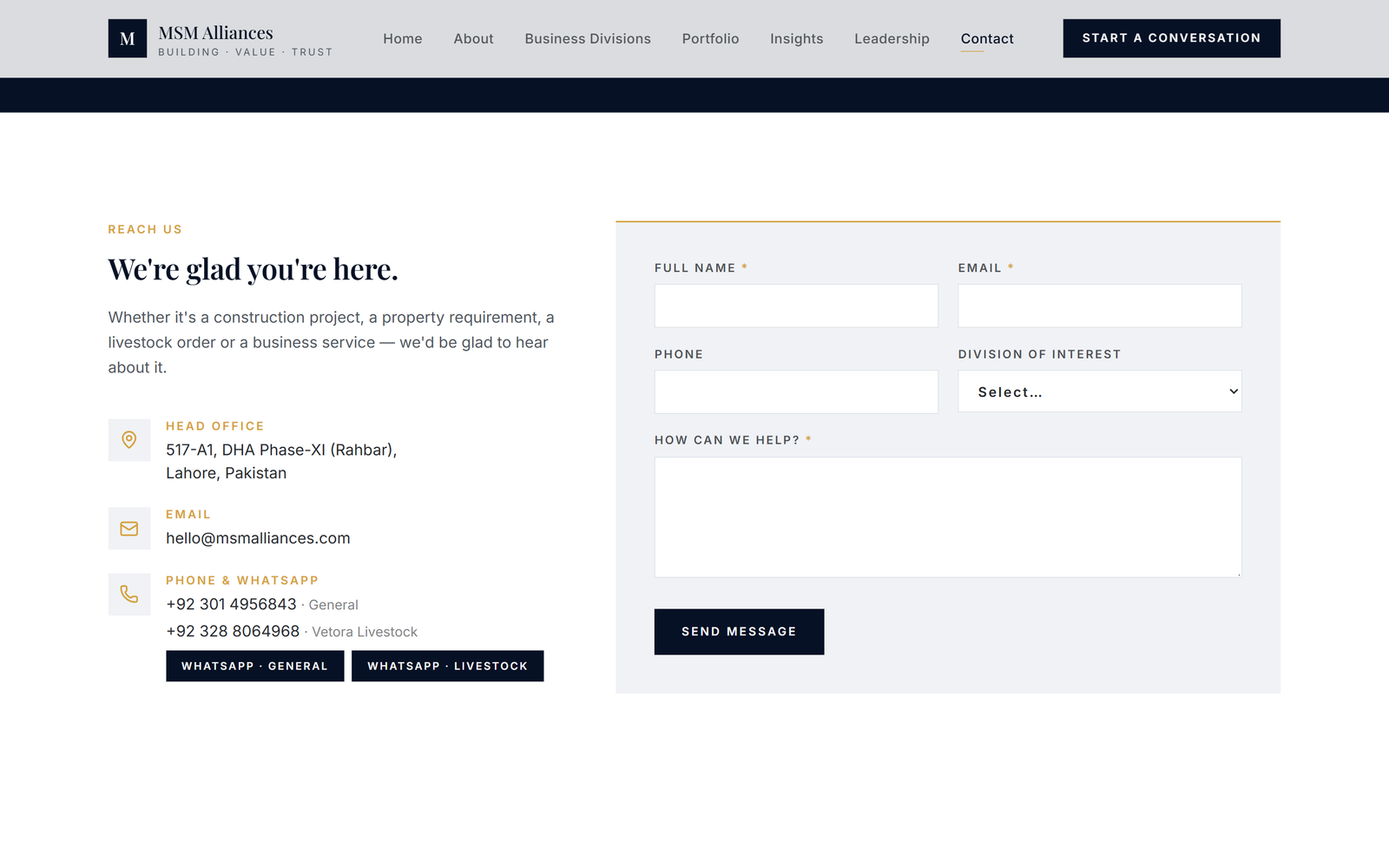Image resolution: width=1389 pixels, height=868 pixels.
Task: View the Insights page
Action: click(796, 39)
